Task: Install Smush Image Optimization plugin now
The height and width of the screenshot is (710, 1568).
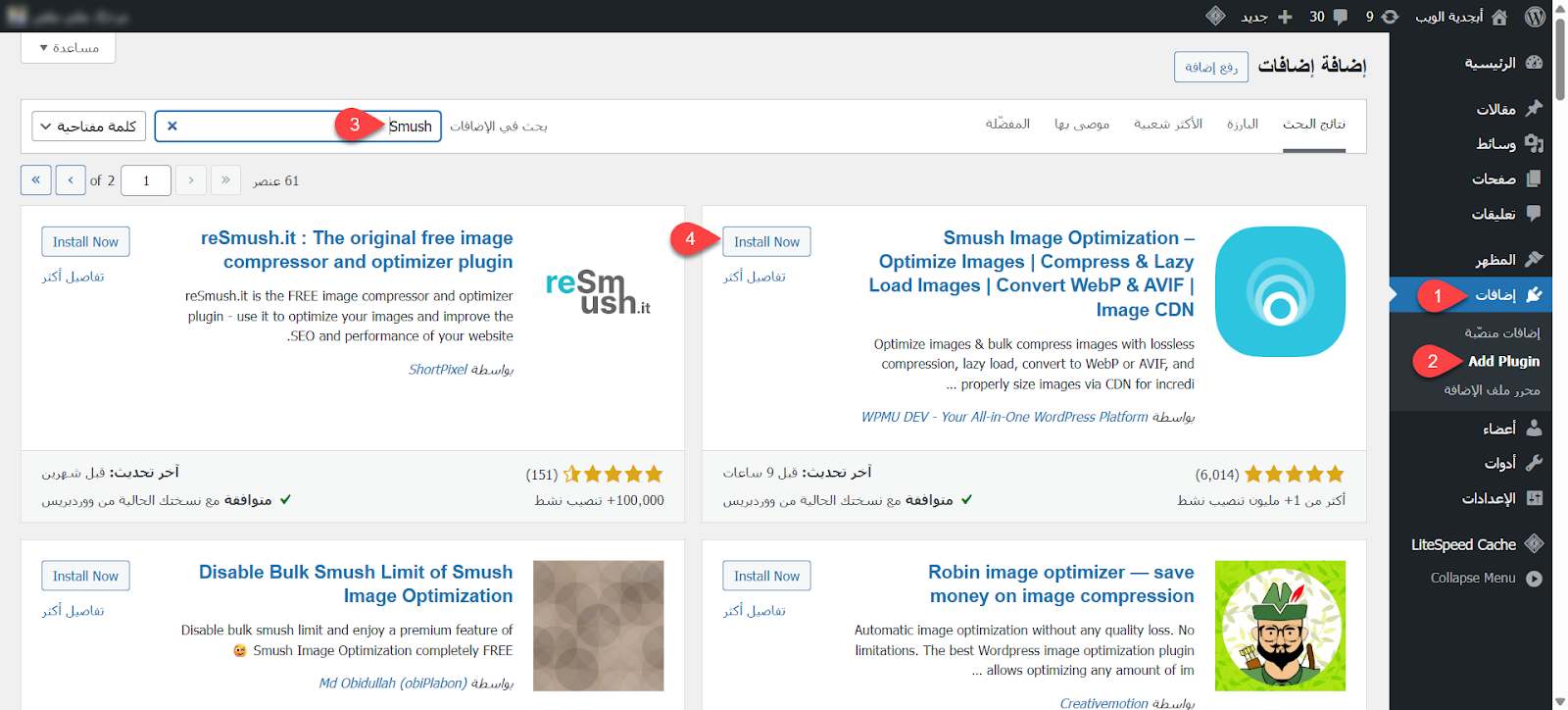Action: pos(766,242)
